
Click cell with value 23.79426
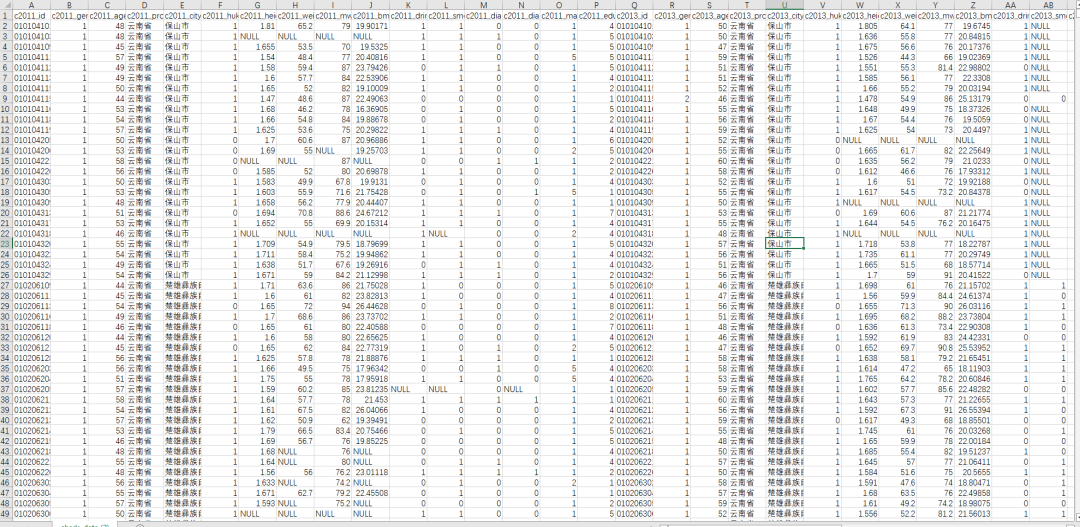[x=371, y=67]
